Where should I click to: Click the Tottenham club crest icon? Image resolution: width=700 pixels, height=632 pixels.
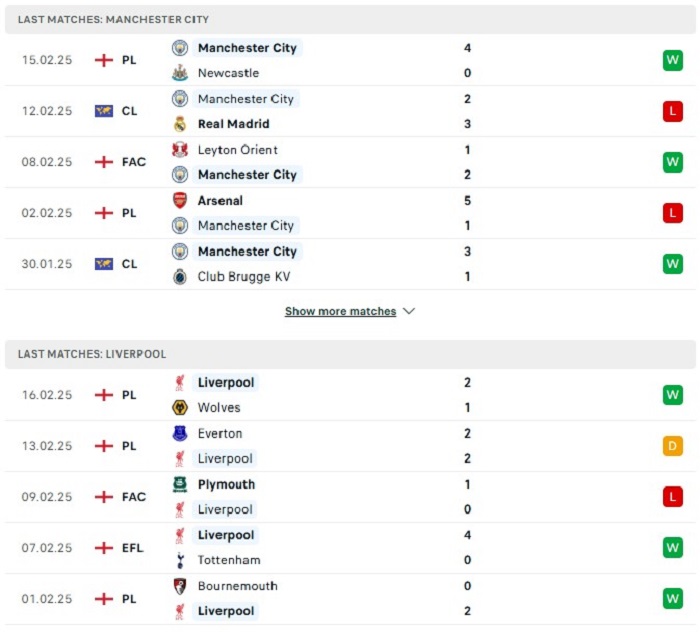(x=180, y=560)
